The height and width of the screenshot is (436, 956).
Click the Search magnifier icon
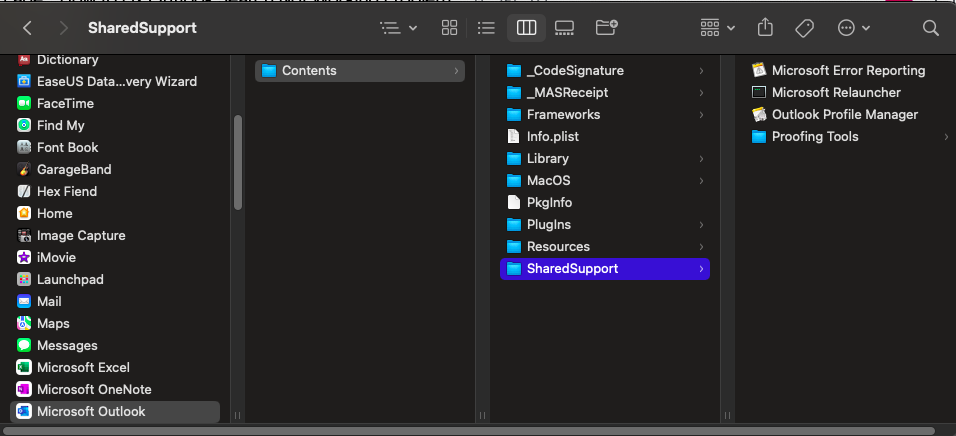pyautogui.click(x=930, y=28)
